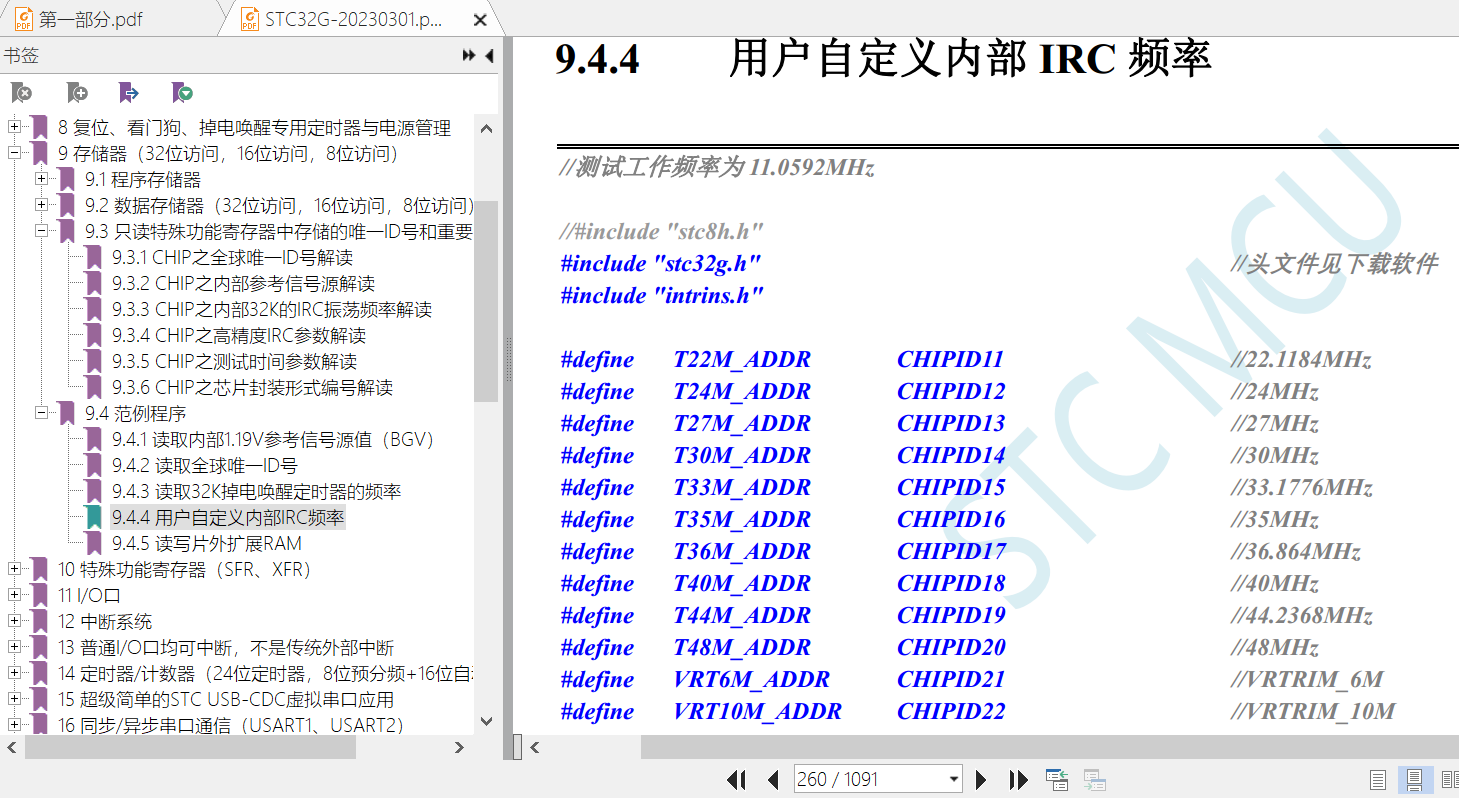Viewport: 1459px width, 798px height.
Task: Switch to the STC32G-20230301 pdf tab
Action: 352,20
